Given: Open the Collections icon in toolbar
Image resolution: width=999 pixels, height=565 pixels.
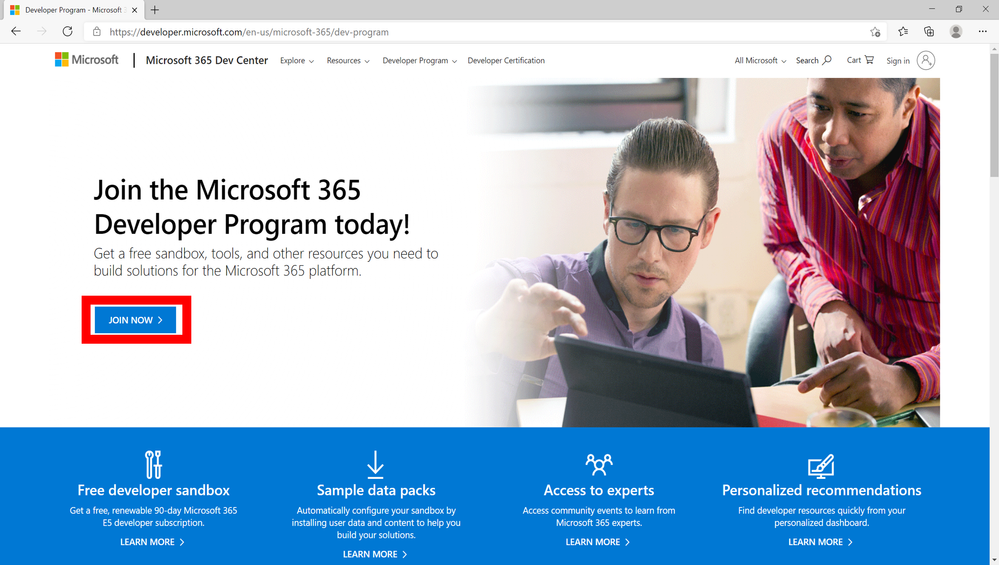Looking at the screenshot, I should [929, 31].
